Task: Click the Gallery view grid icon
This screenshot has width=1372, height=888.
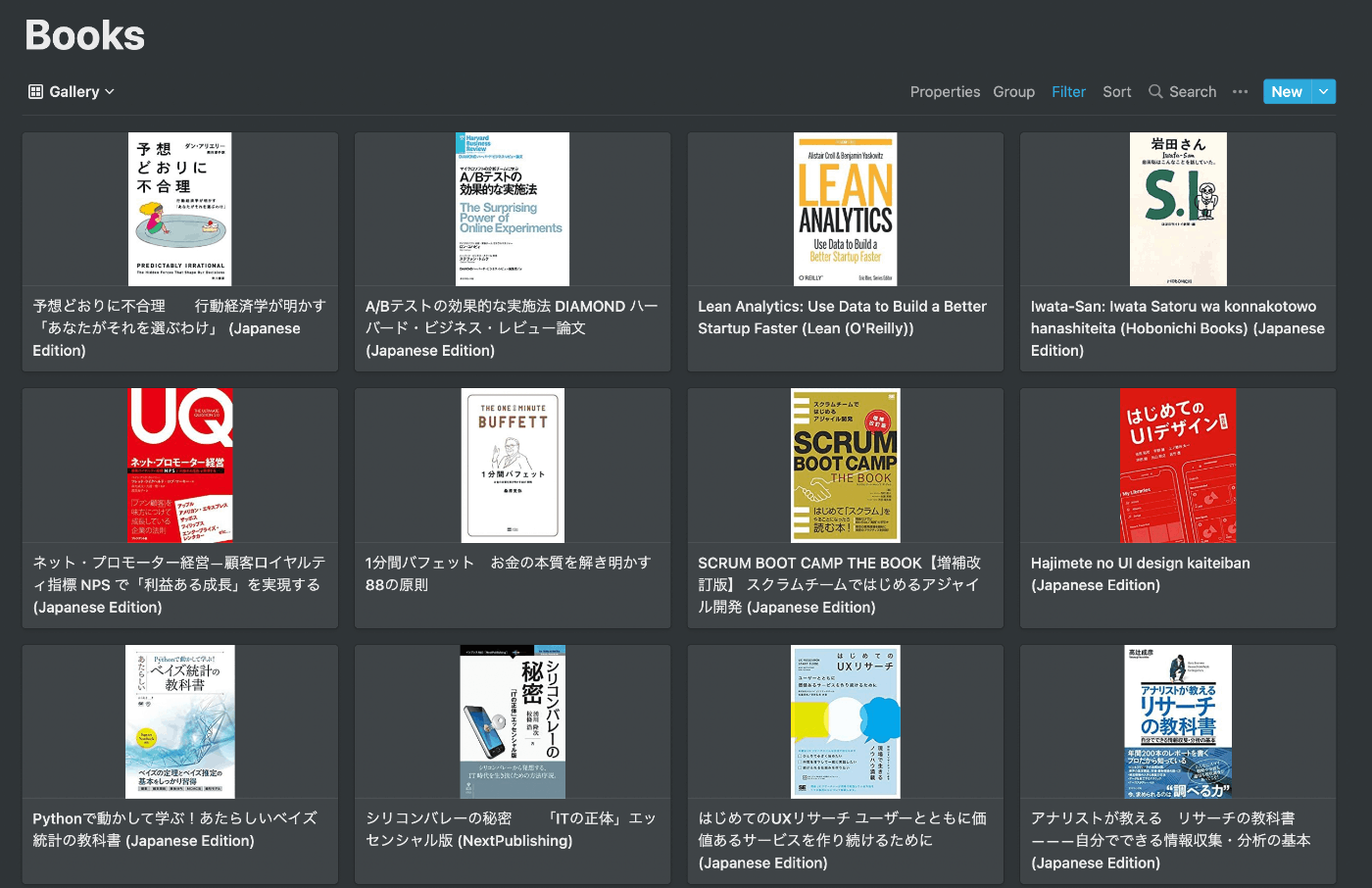Action: point(36,91)
